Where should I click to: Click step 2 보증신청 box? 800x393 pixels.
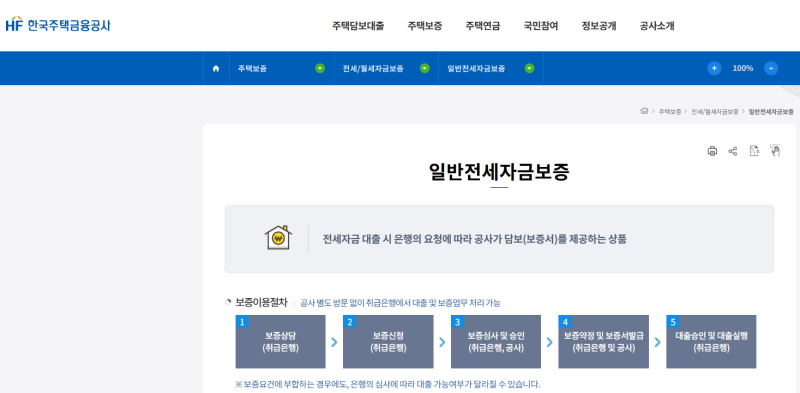388,341
